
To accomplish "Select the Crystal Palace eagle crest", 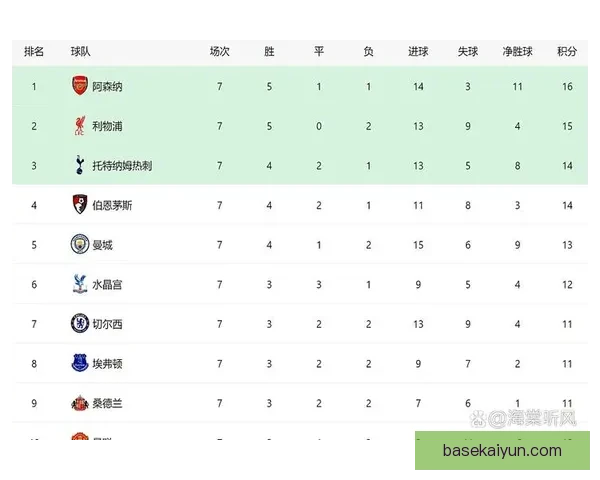I will coord(80,284).
